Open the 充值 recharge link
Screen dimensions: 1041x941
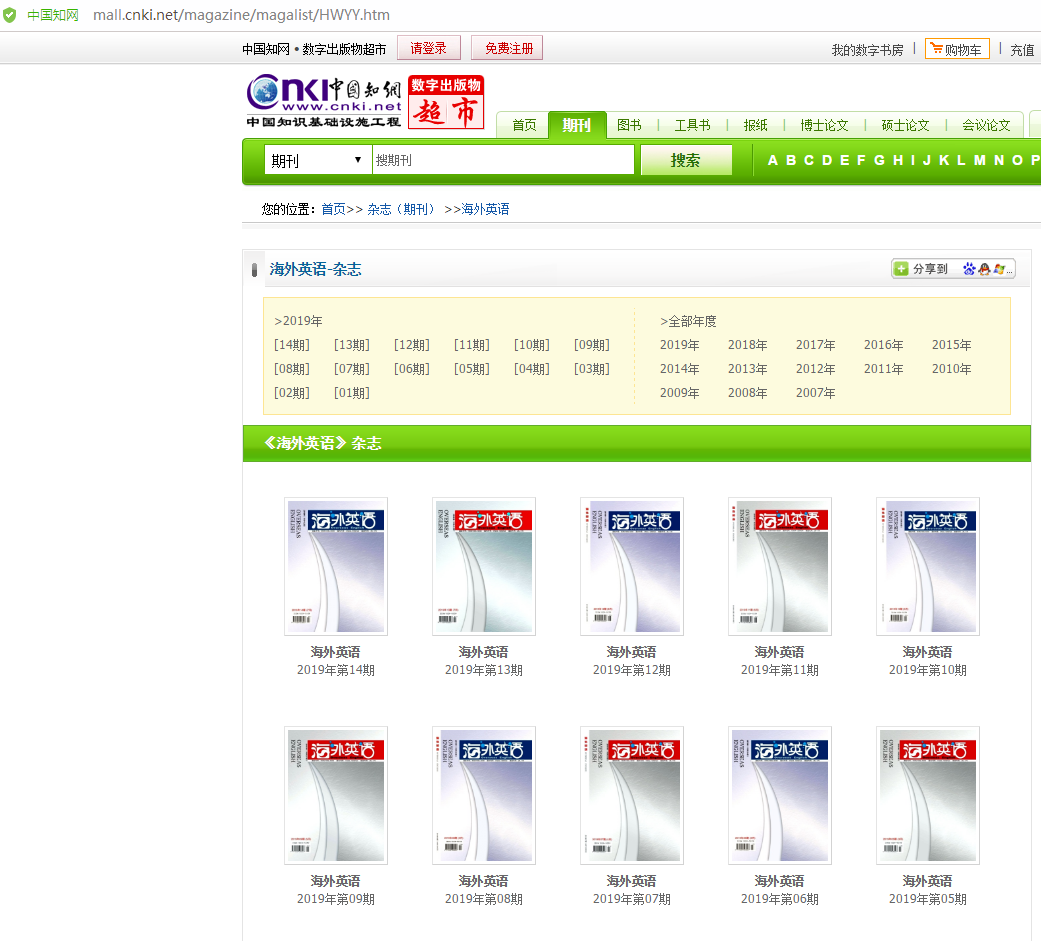(x=1022, y=50)
